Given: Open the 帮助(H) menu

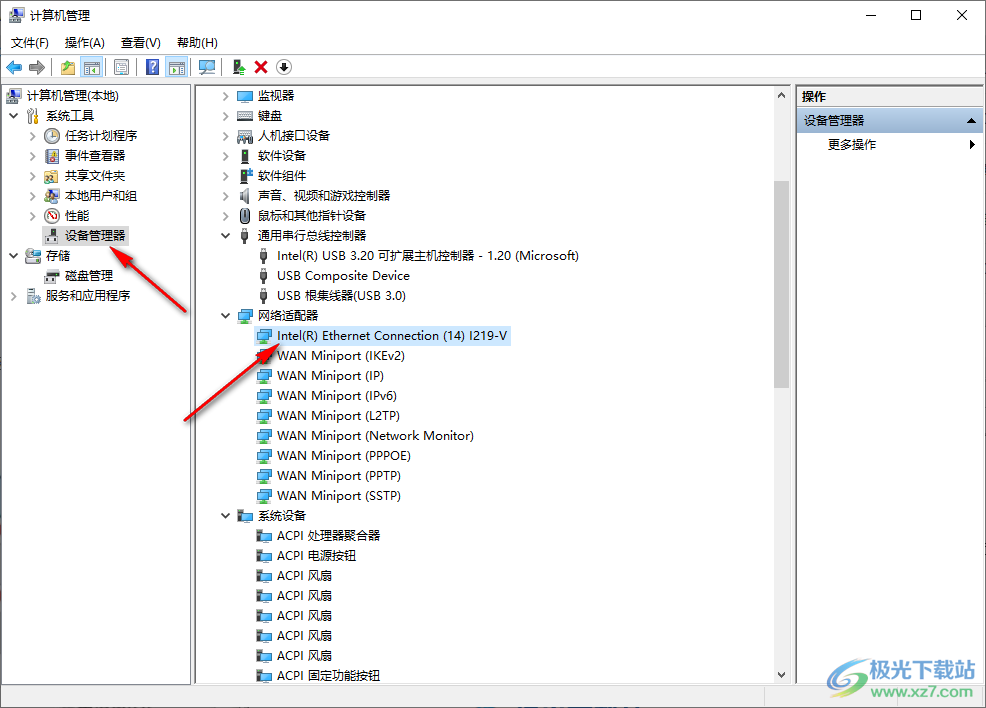Looking at the screenshot, I should [x=197, y=43].
